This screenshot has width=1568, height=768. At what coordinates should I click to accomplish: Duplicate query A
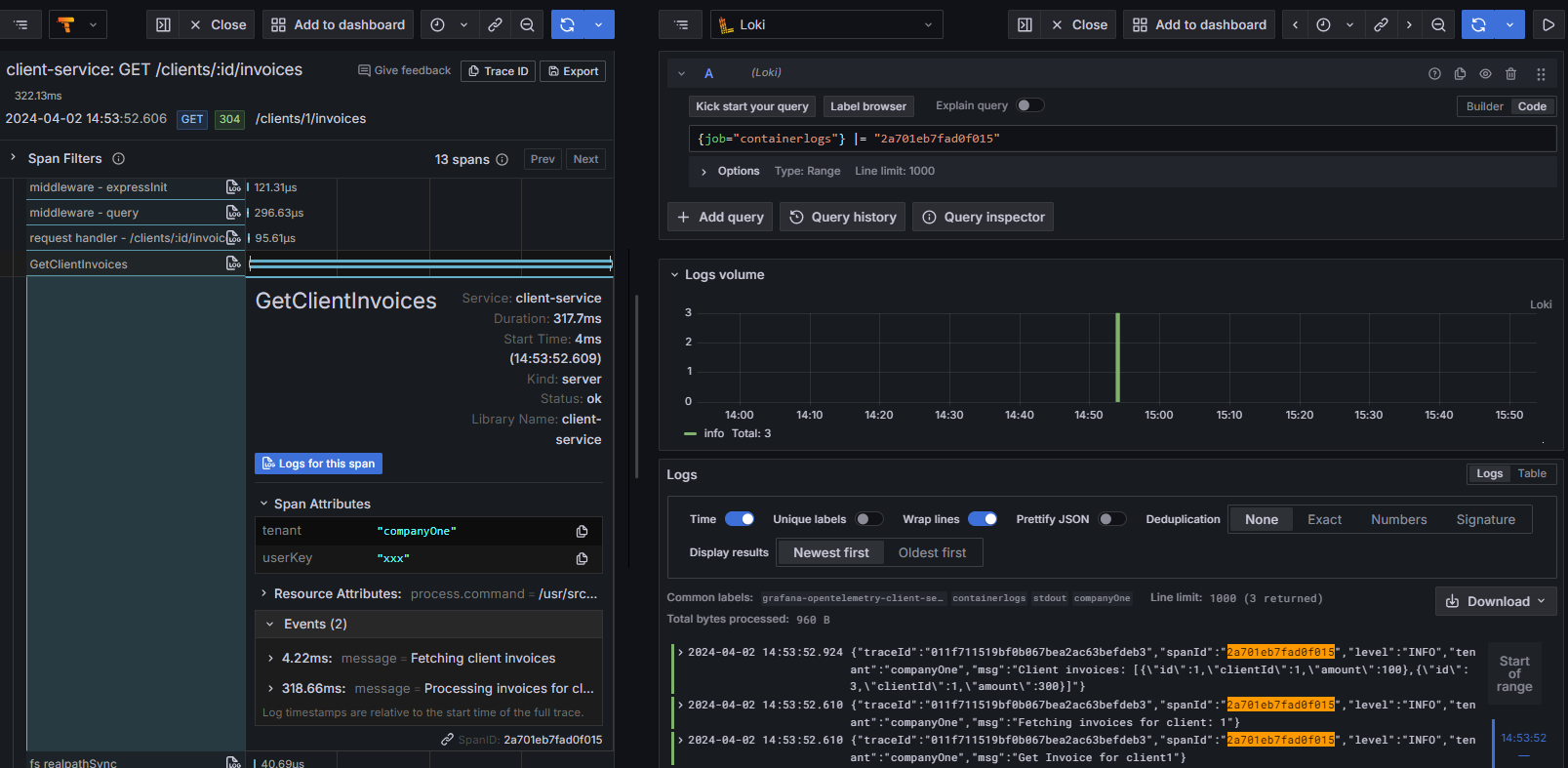(1460, 73)
